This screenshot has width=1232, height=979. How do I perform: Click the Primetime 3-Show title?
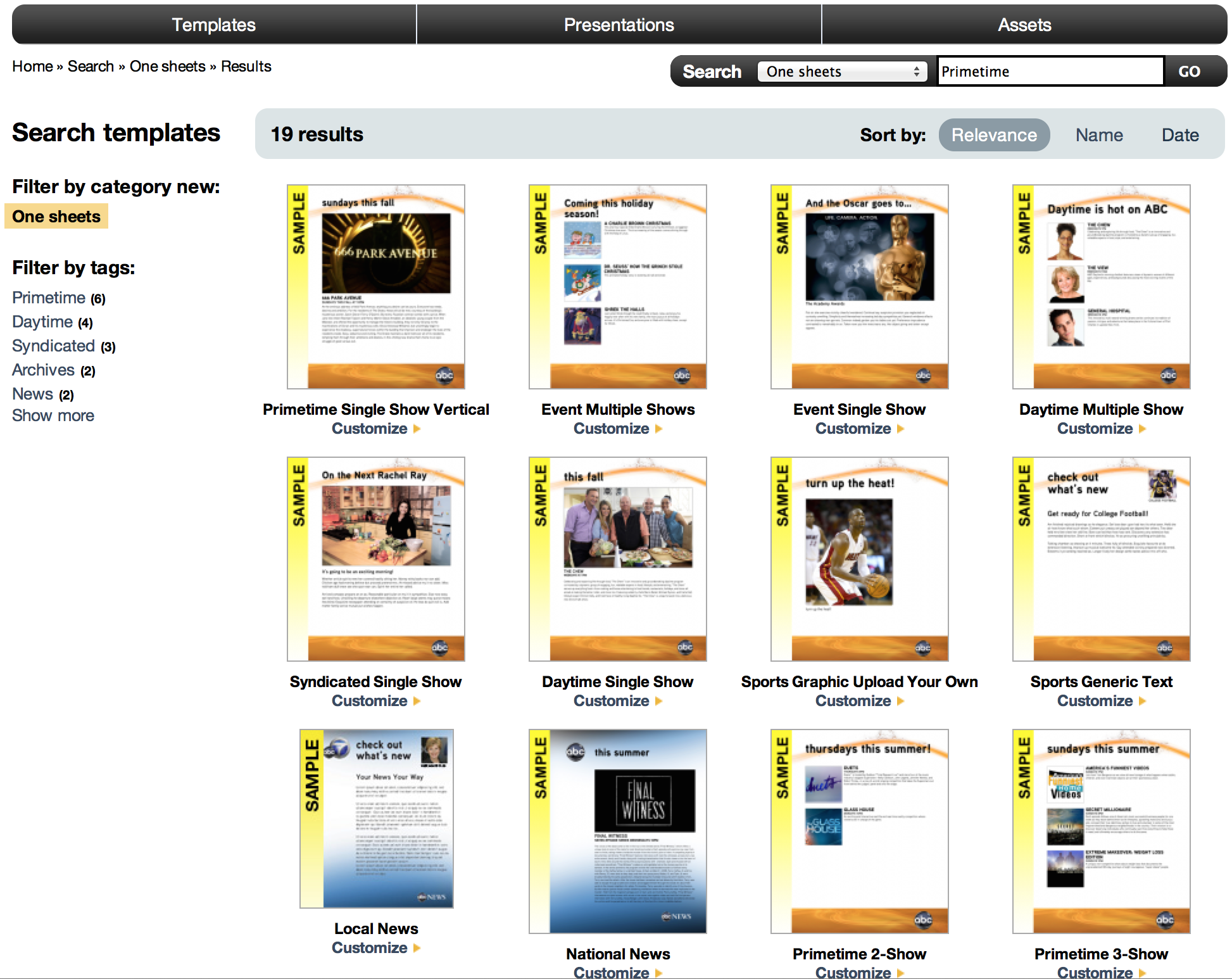[x=1102, y=954]
